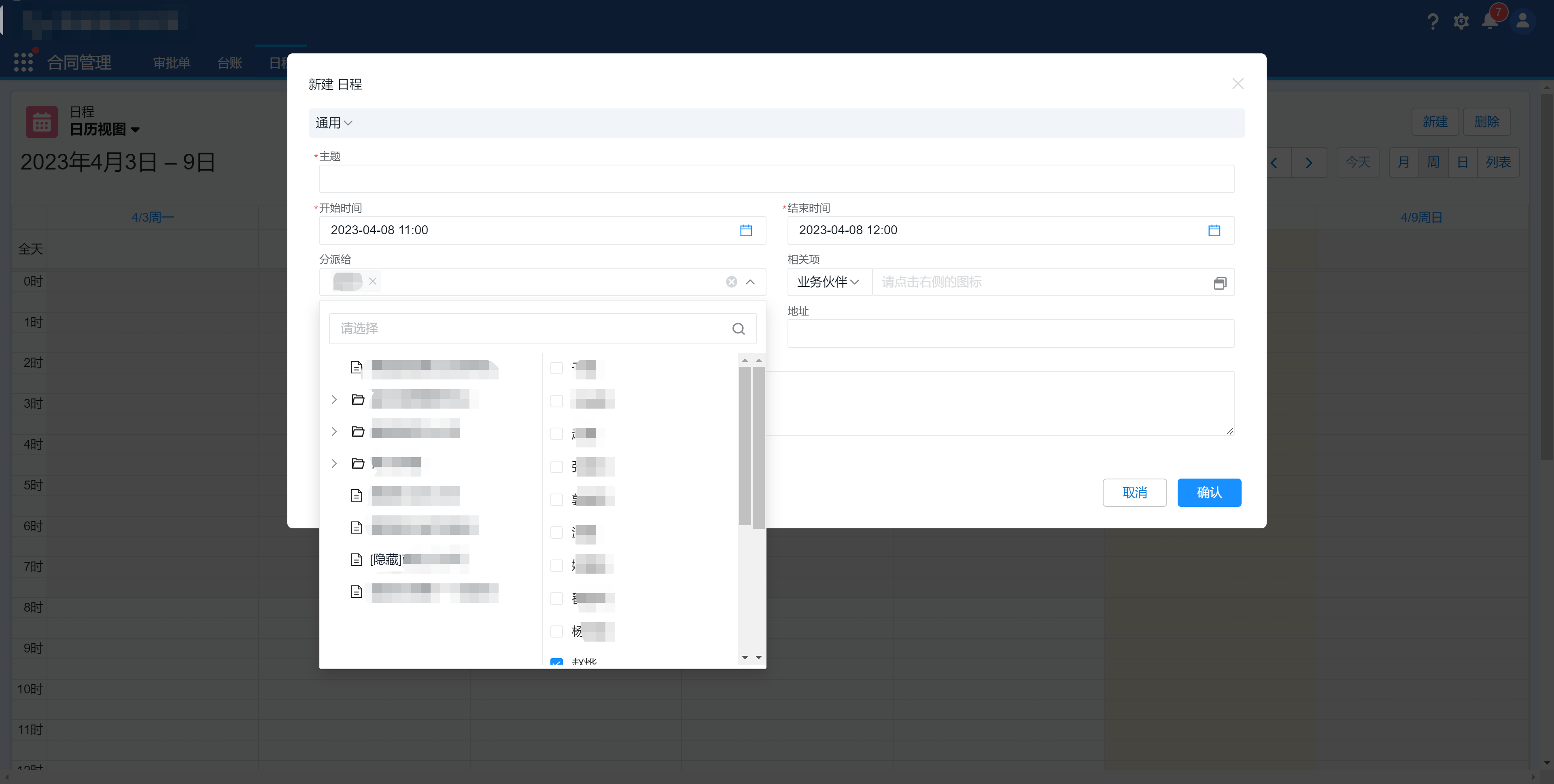This screenshot has width=1554, height=784.
Task: Open the 业务伙伴 related type dropdown
Action: pyautogui.click(x=828, y=282)
